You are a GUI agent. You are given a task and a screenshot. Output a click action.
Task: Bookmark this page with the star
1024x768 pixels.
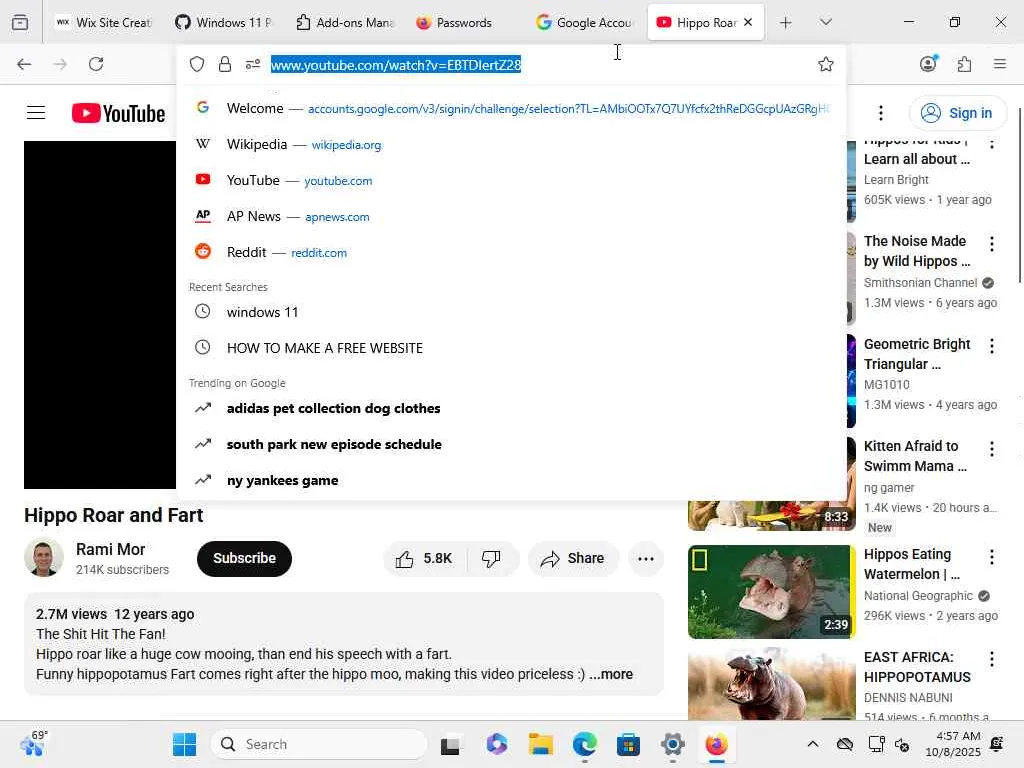click(825, 64)
